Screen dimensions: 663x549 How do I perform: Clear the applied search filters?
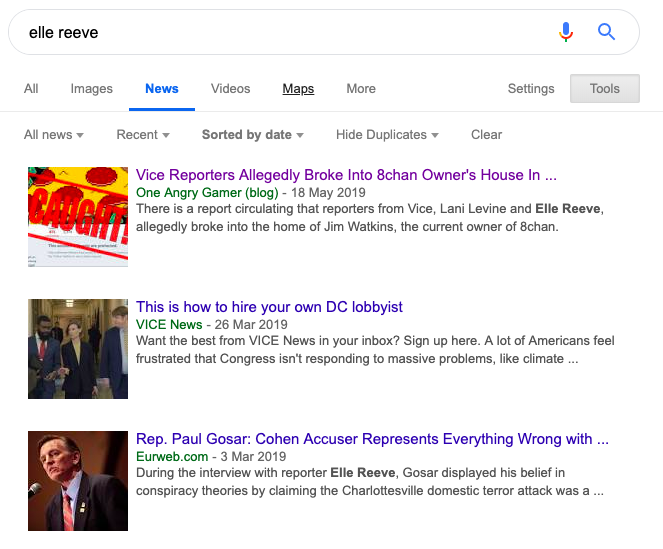pos(486,135)
